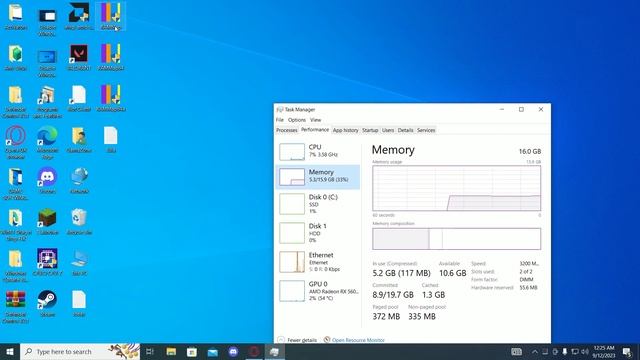
Task: Open the Discord desktop shortcut
Action: coord(47,180)
